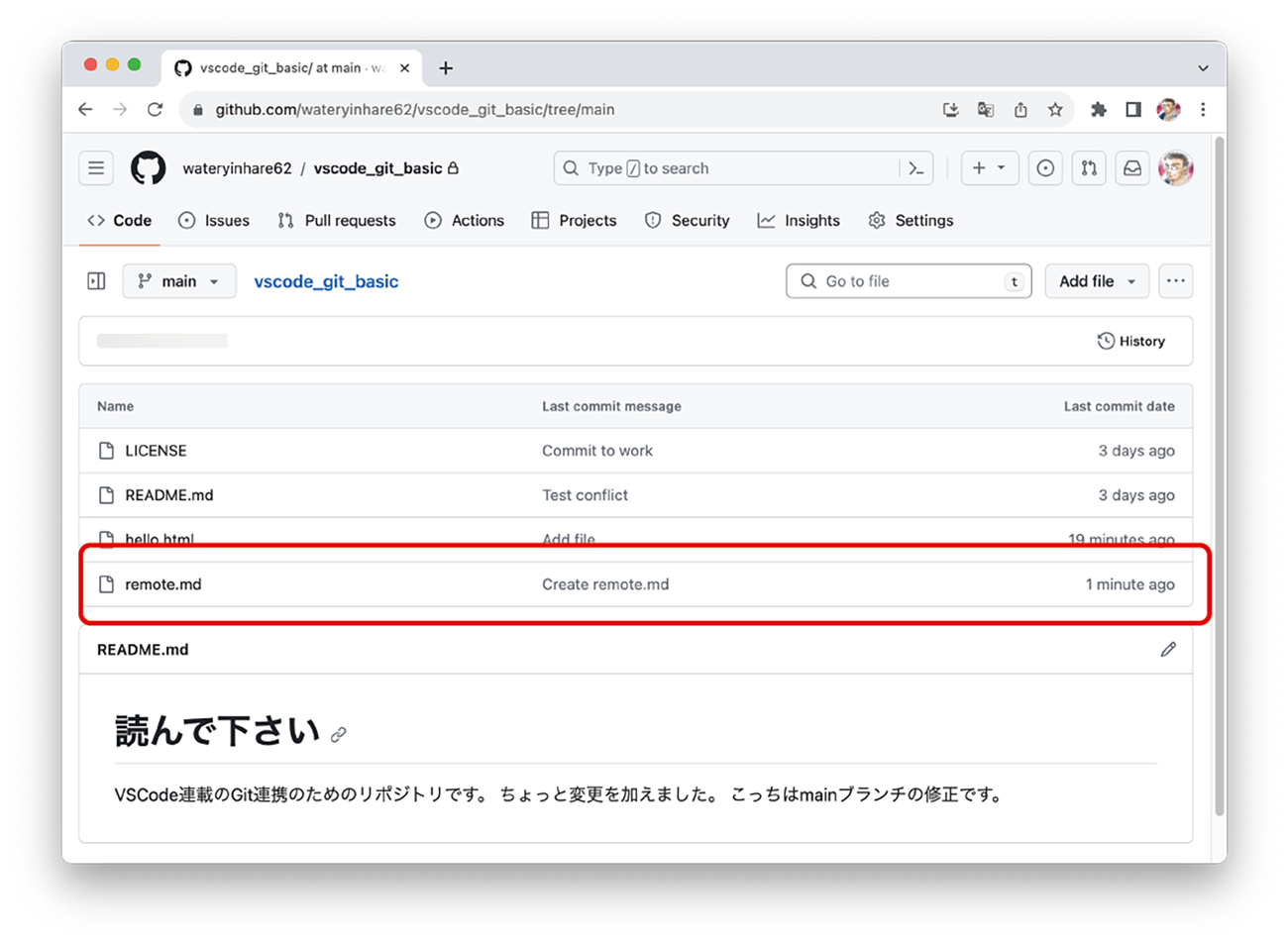Image resolution: width=1288 pixels, height=945 pixels.
Task: Open the Security tab
Action: (687, 221)
